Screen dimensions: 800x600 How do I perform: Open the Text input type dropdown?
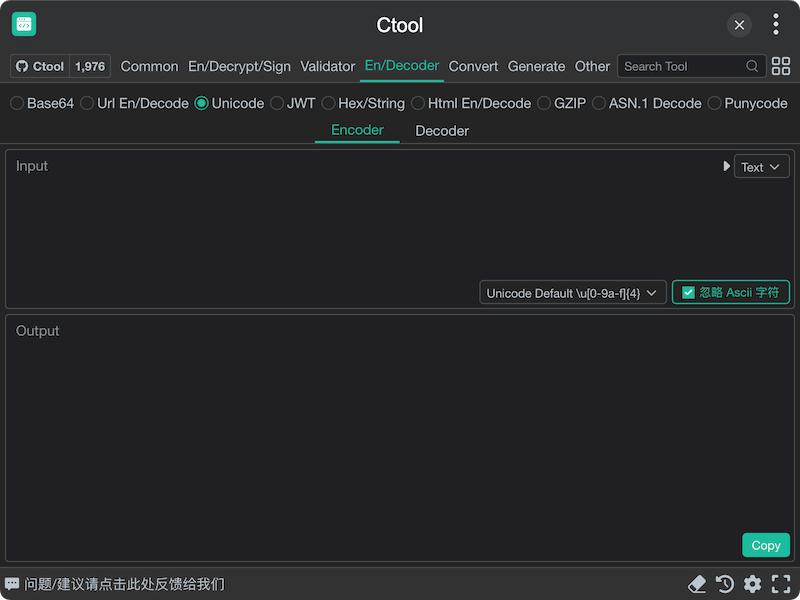click(761, 167)
